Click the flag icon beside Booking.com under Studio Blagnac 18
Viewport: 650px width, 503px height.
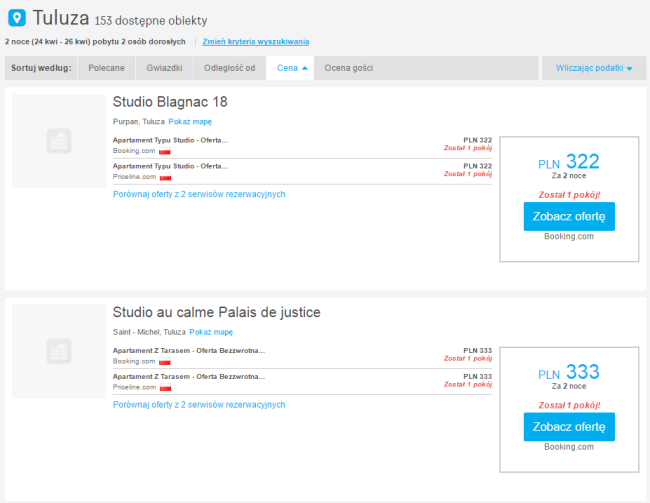[x=165, y=151]
